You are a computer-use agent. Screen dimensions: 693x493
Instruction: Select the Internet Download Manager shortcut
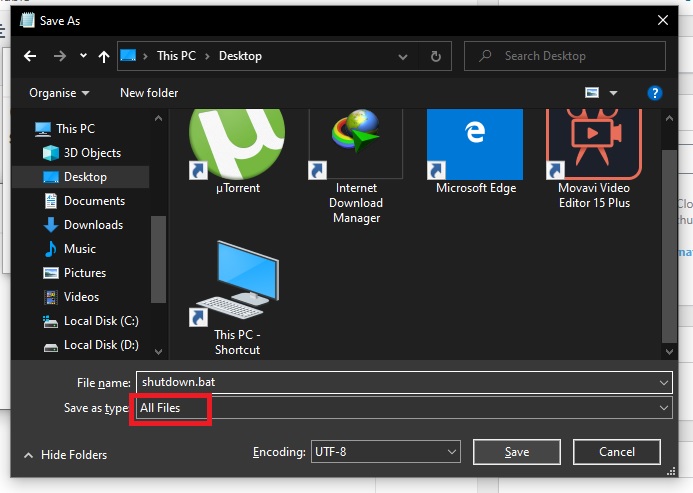click(x=356, y=147)
